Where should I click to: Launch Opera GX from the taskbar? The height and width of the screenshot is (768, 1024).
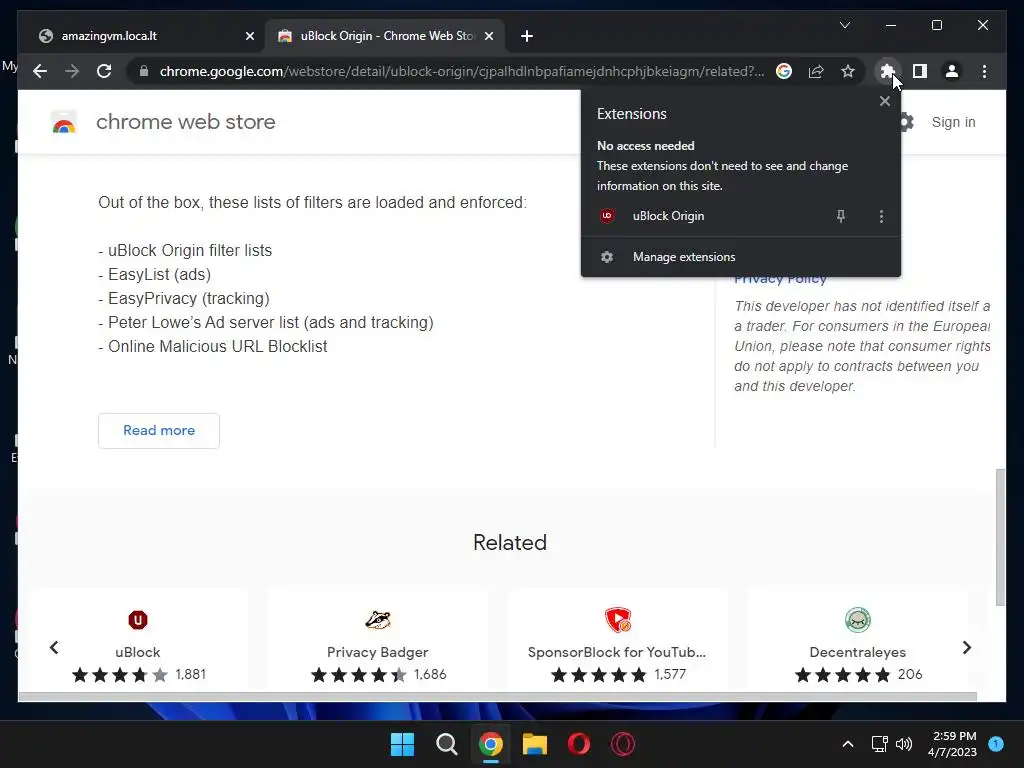pos(623,744)
